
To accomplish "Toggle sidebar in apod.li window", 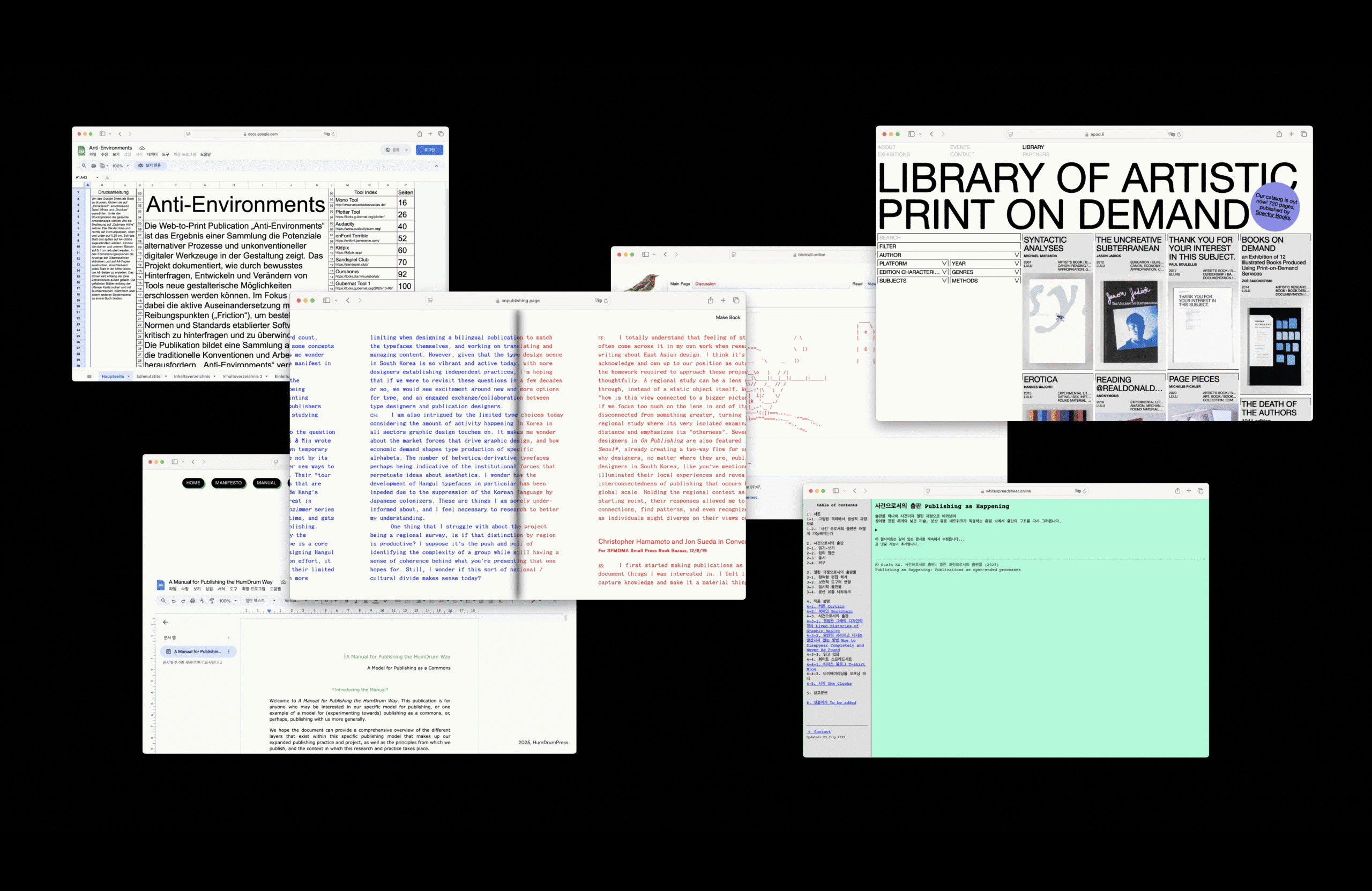I will pos(912,134).
